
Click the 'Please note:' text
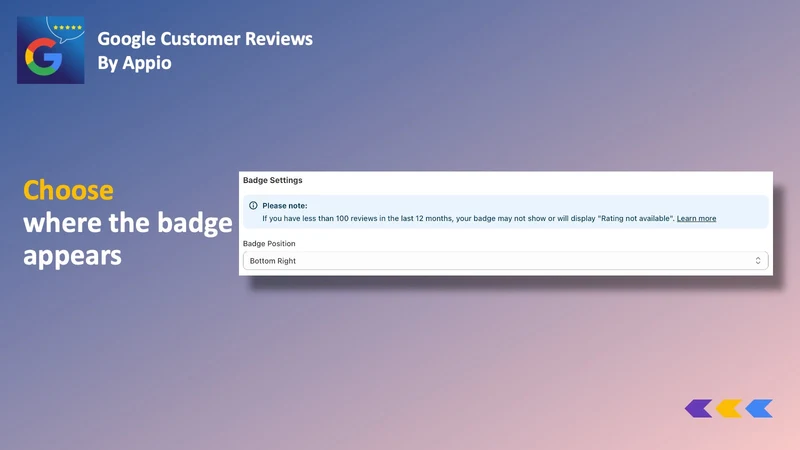[x=285, y=206]
